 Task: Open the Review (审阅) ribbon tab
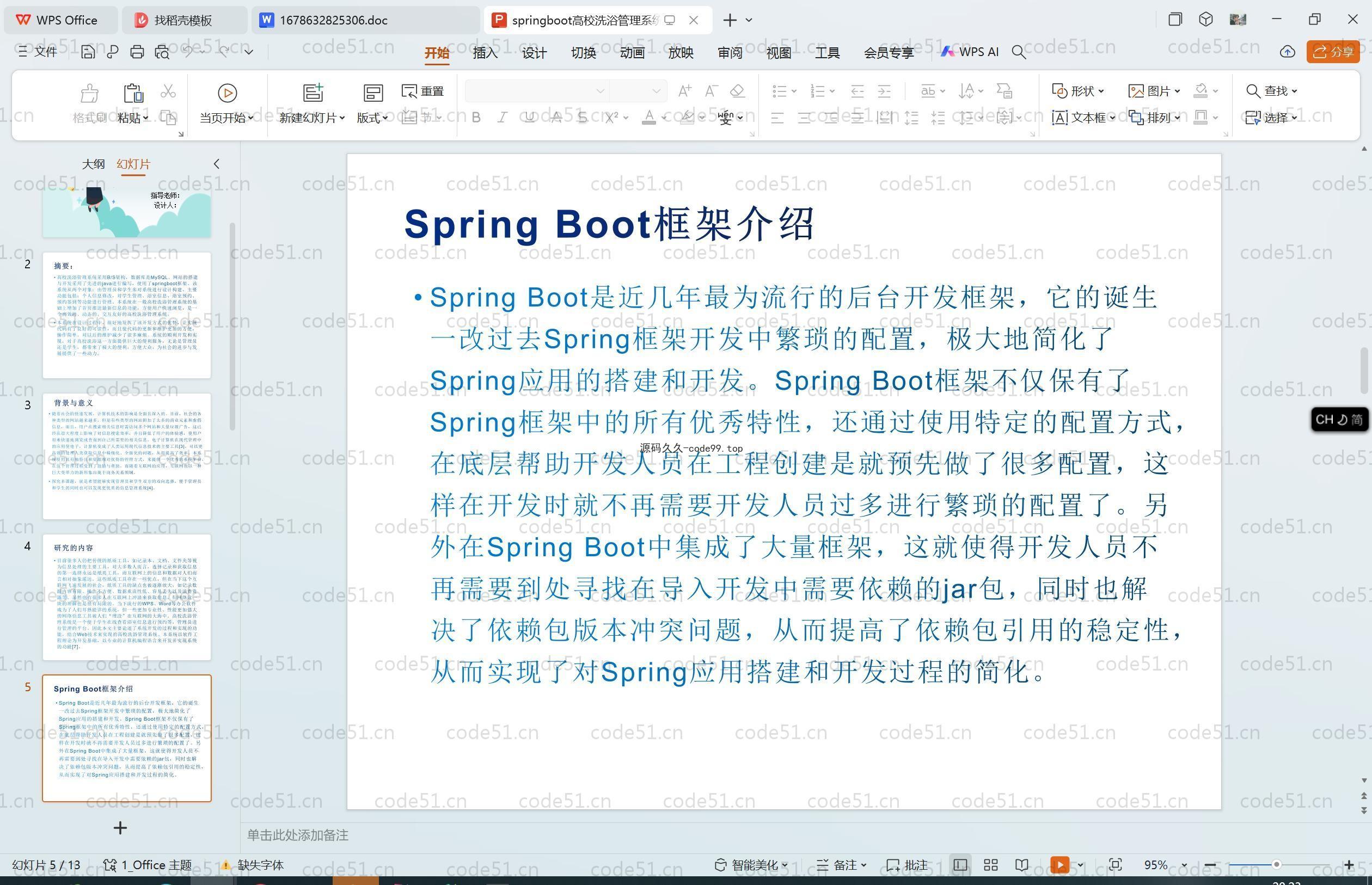click(730, 53)
